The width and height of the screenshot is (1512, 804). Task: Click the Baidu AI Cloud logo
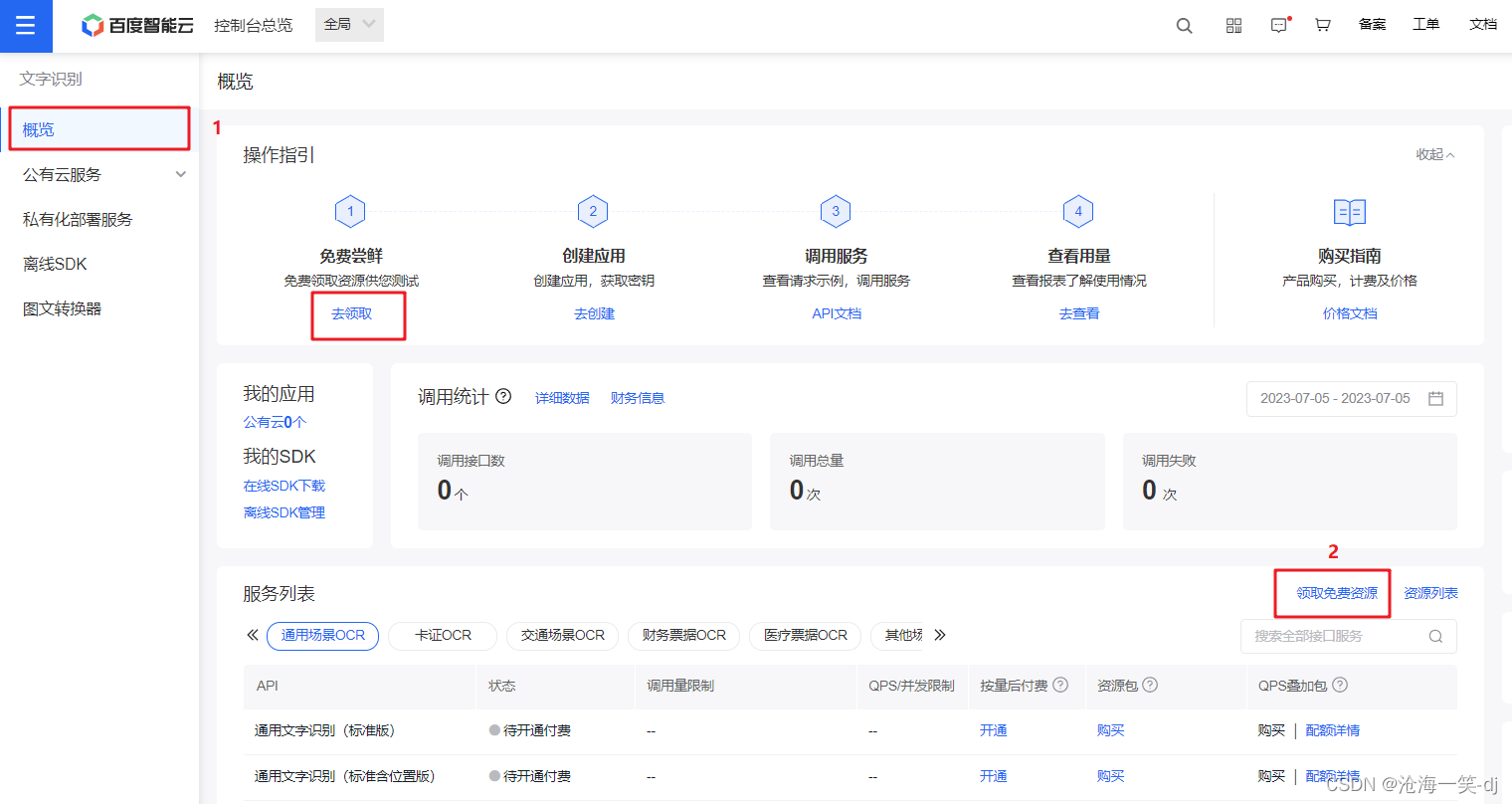[137, 25]
